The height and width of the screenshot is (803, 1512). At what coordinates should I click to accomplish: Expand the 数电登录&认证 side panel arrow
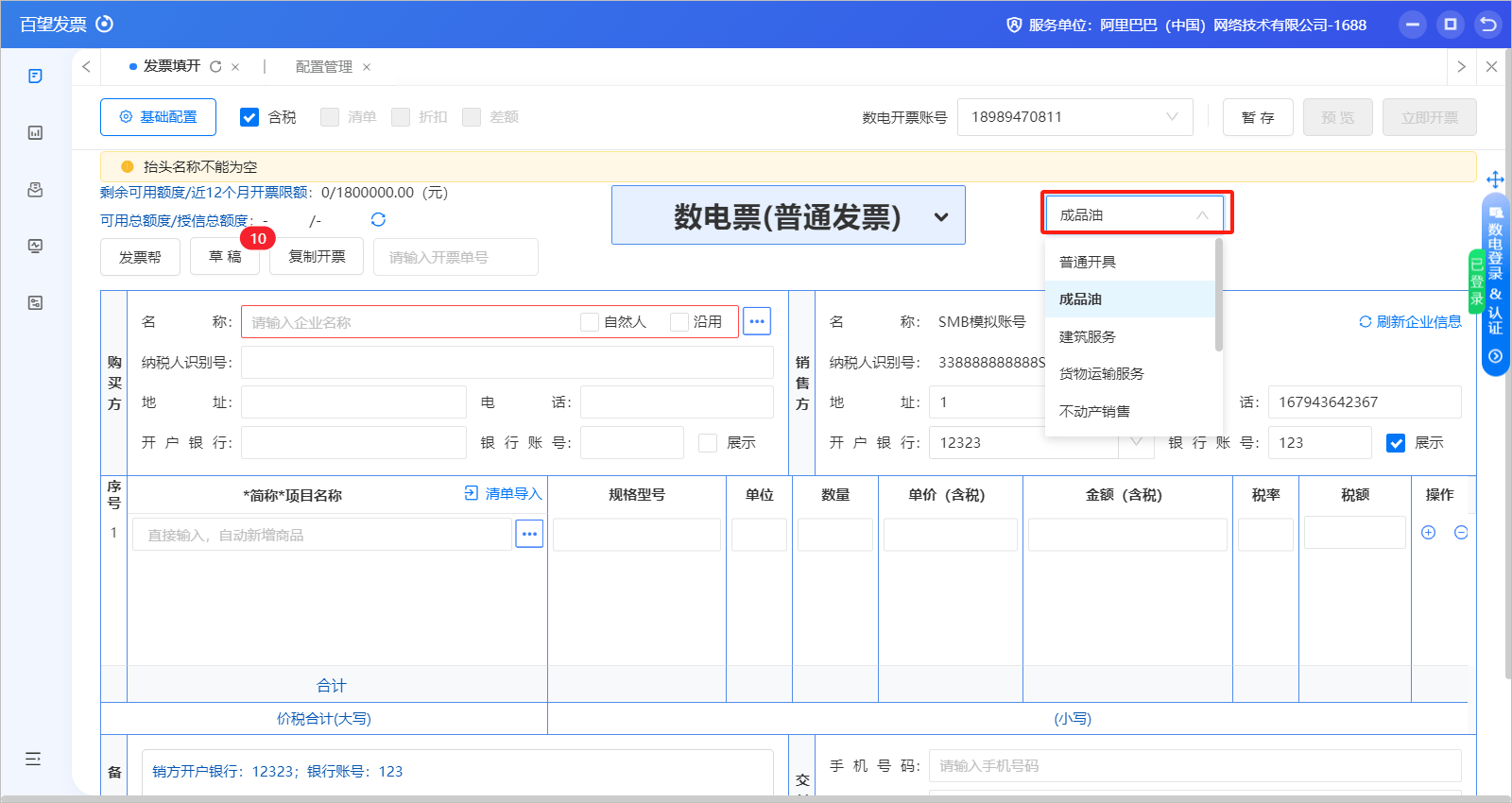pos(1495,356)
